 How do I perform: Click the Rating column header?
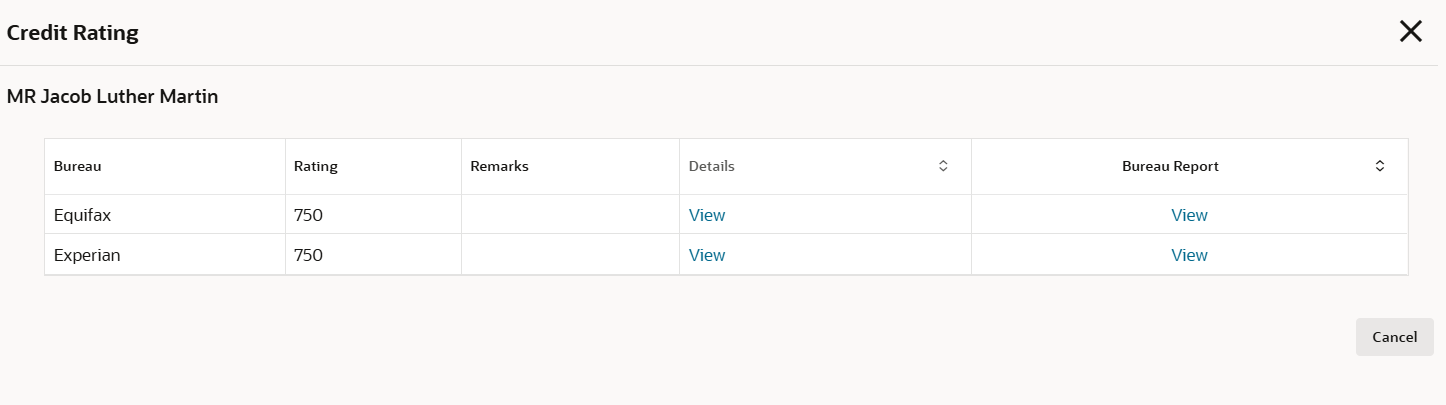pos(316,167)
